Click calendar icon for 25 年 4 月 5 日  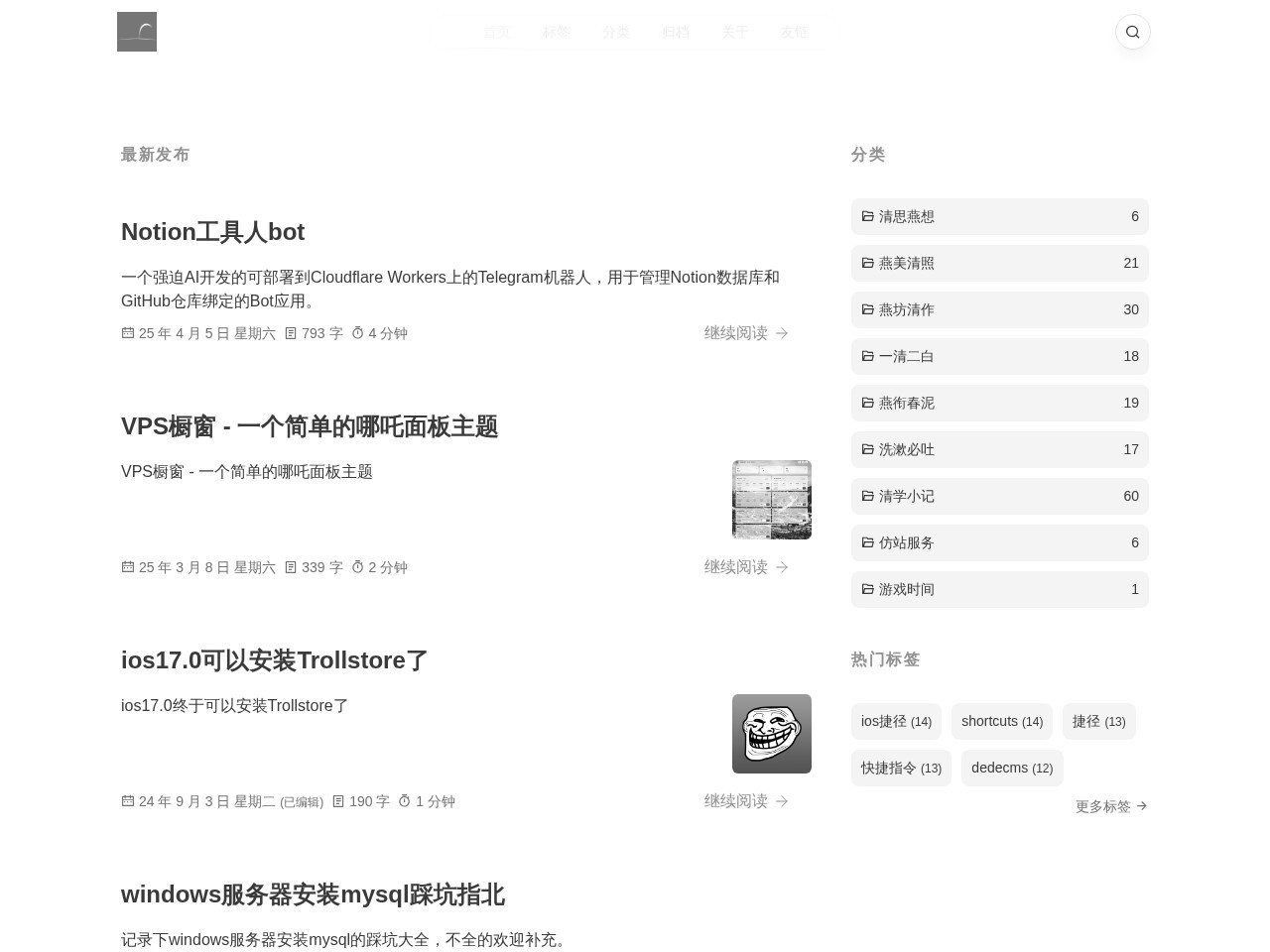tap(128, 333)
